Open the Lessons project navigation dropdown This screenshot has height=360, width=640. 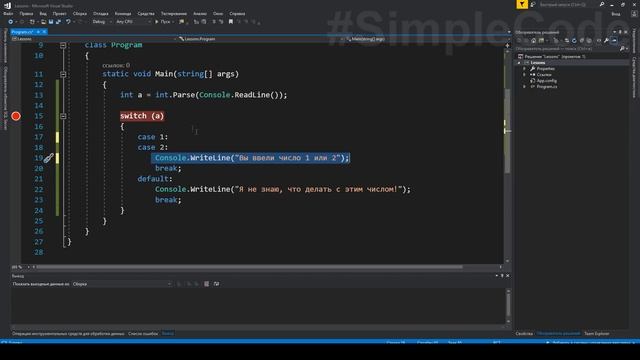(x=94, y=39)
